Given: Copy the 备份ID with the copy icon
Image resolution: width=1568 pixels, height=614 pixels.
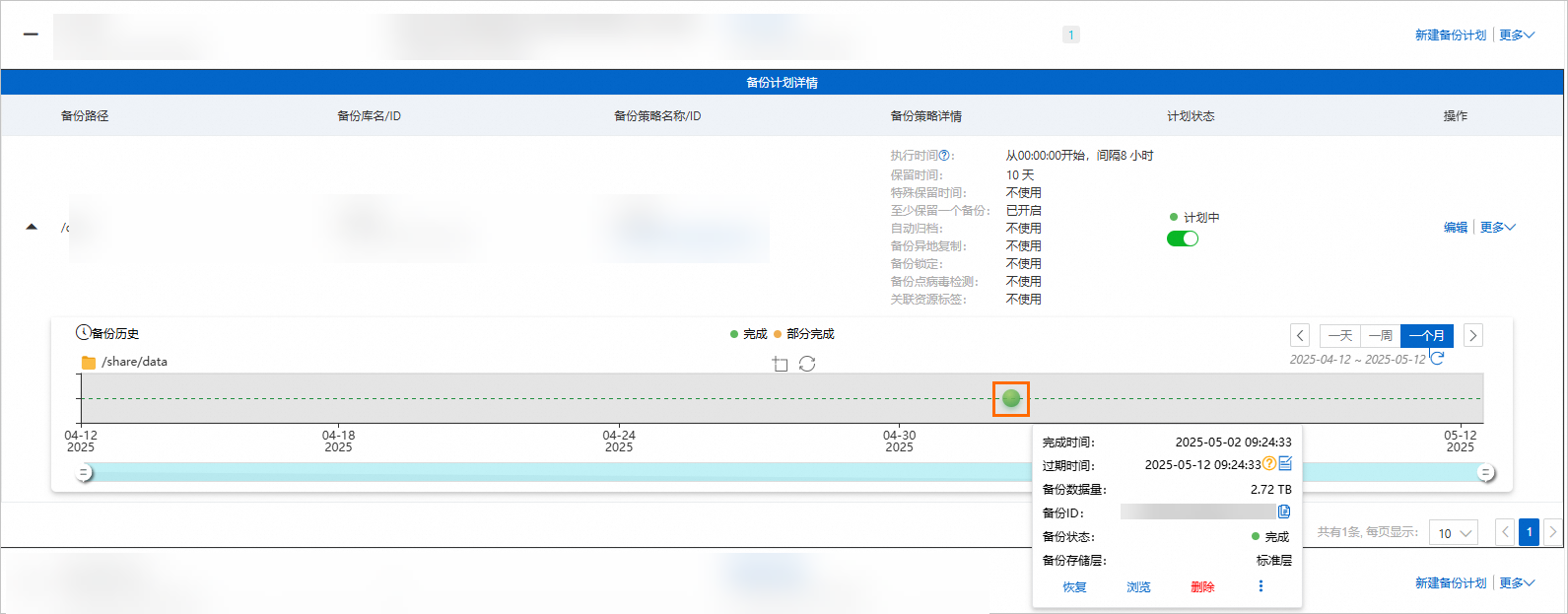Looking at the screenshot, I should tap(1284, 511).
